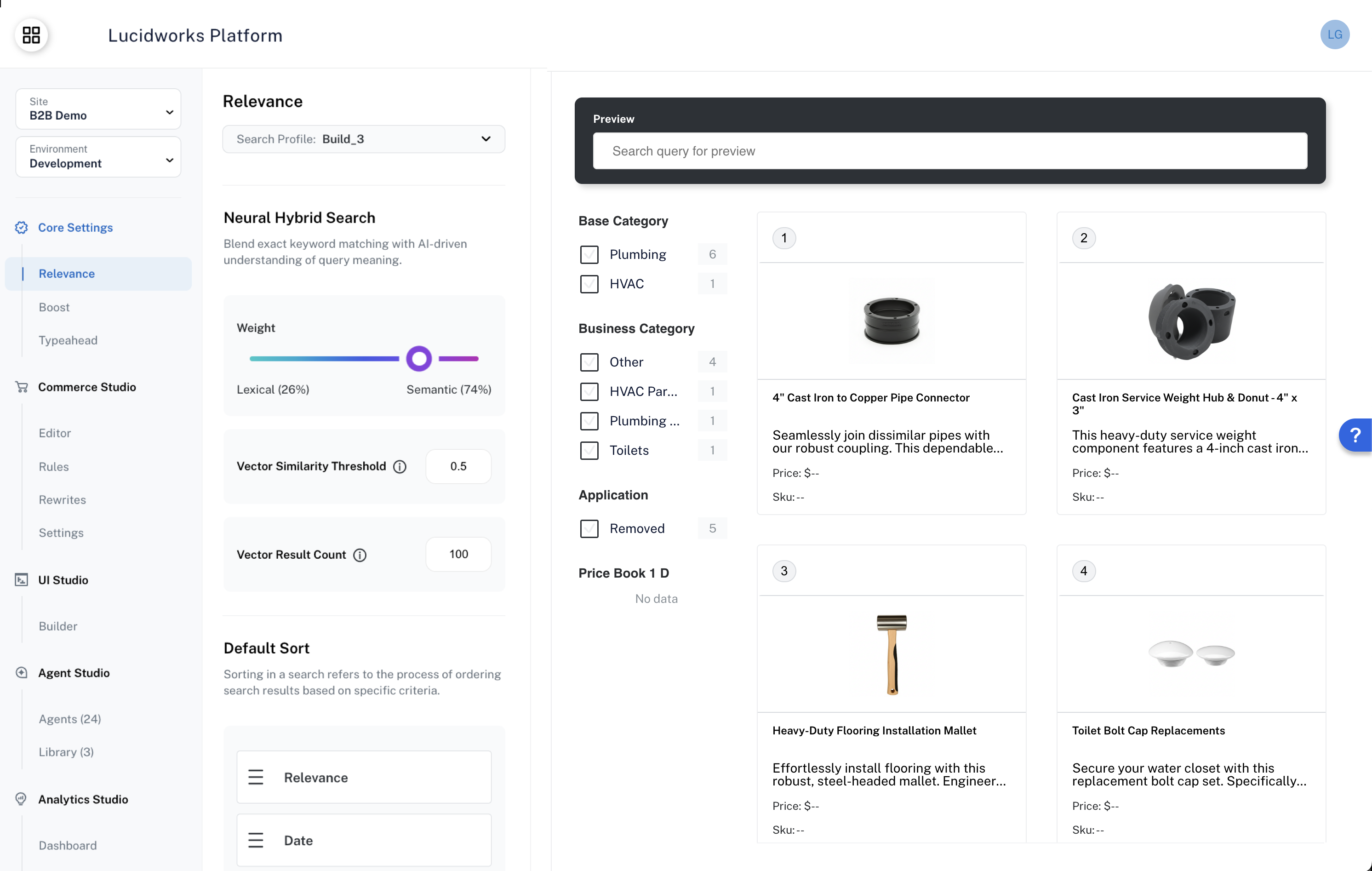Screen dimensions: 1372x871
Task: Open the Boost sidebar item
Action: coord(54,307)
